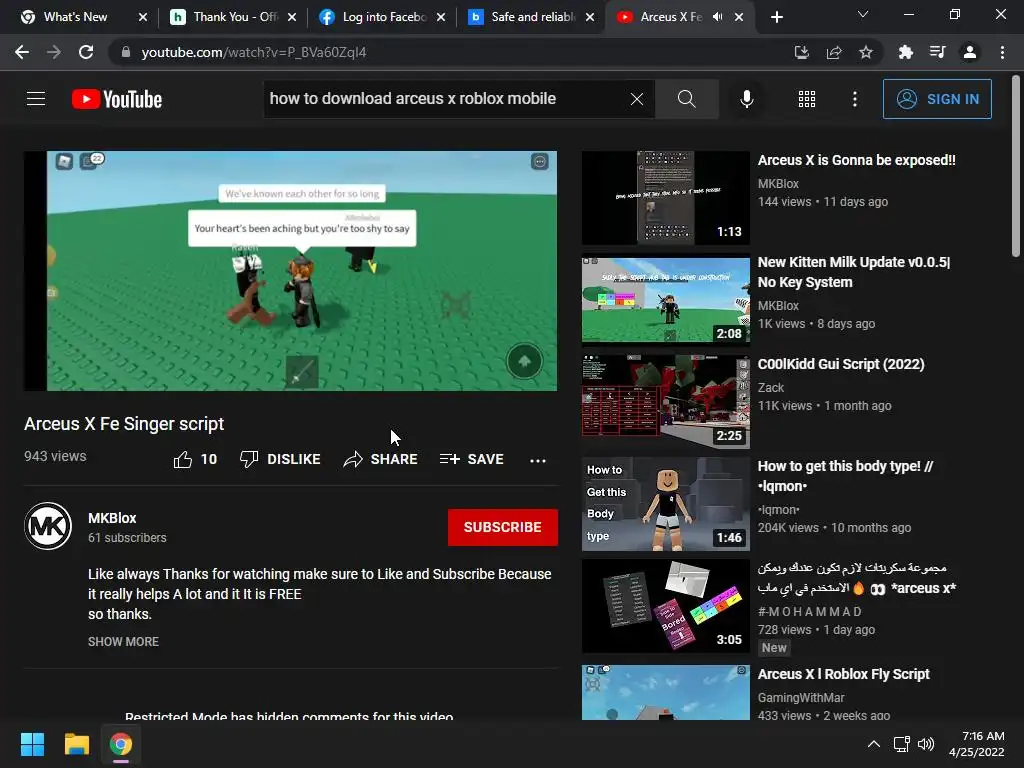Open the YouTube apps grid
The width and height of the screenshot is (1024, 768).
tap(807, 99)
